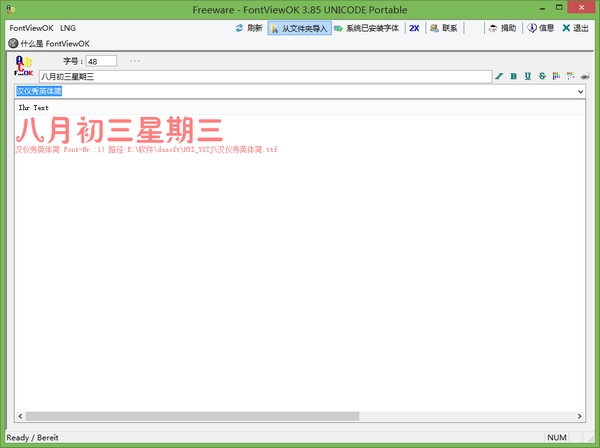The width and height of the screenshot is (600, 448).
Task: Select 从文件夹导入 import from folder
Action: (x=300, y=28)
